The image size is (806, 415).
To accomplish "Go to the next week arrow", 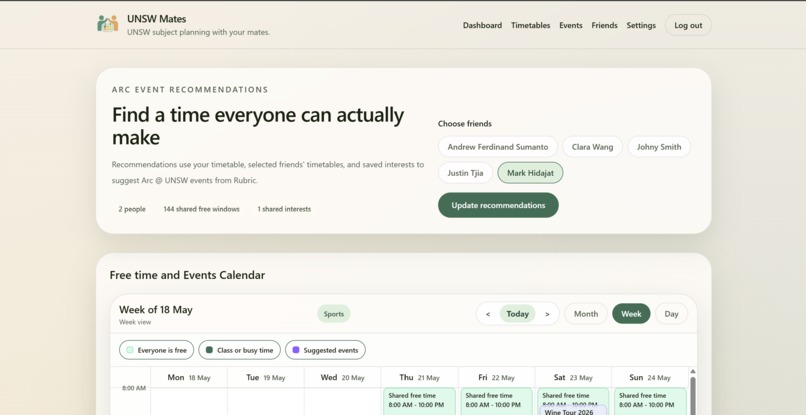I will [x=547, y=314].
